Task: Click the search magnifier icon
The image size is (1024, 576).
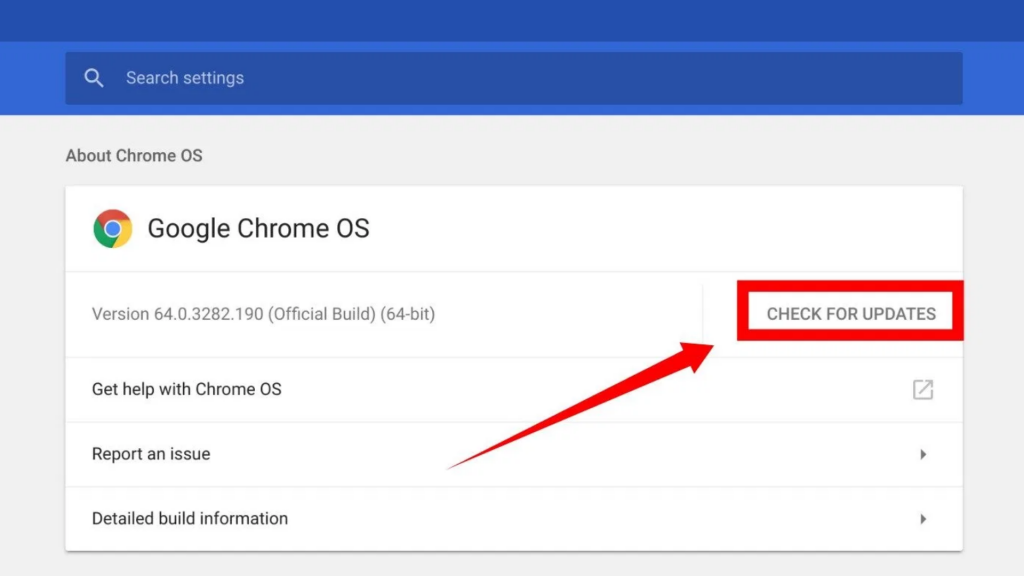Action: coord(94,78)
